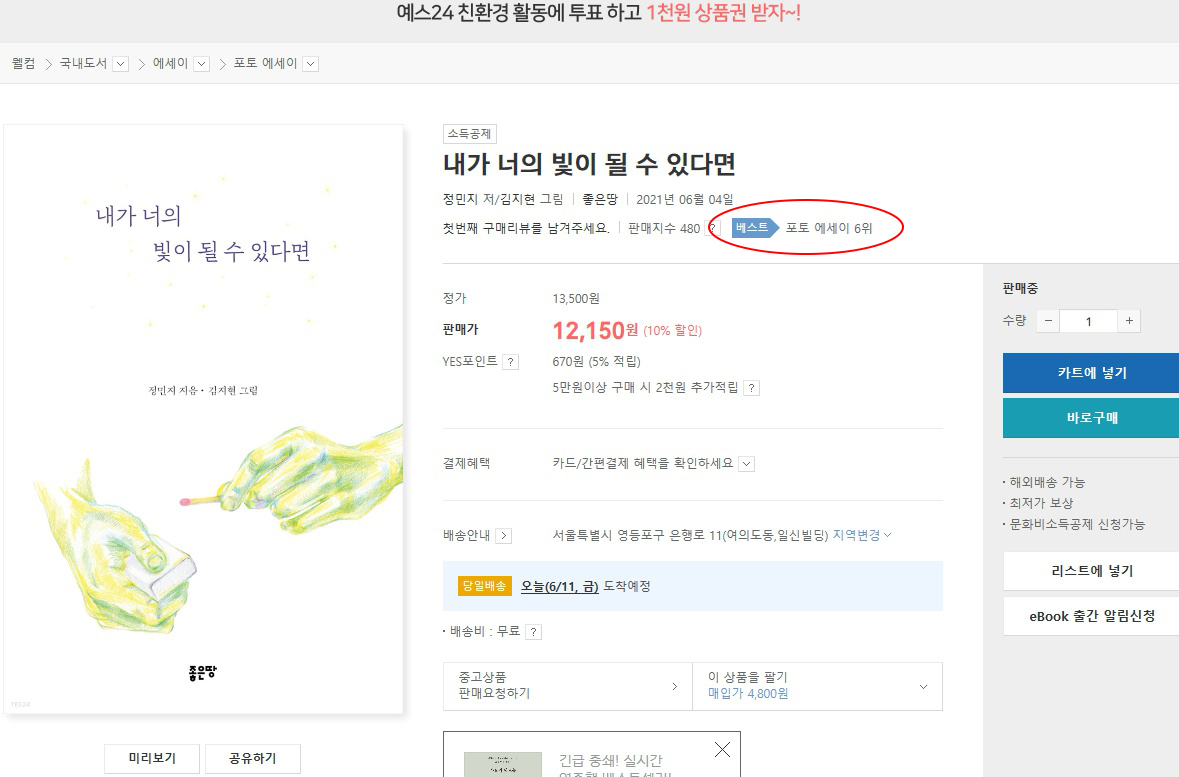Click 카트에 넣기 button

click(1091, 373)
